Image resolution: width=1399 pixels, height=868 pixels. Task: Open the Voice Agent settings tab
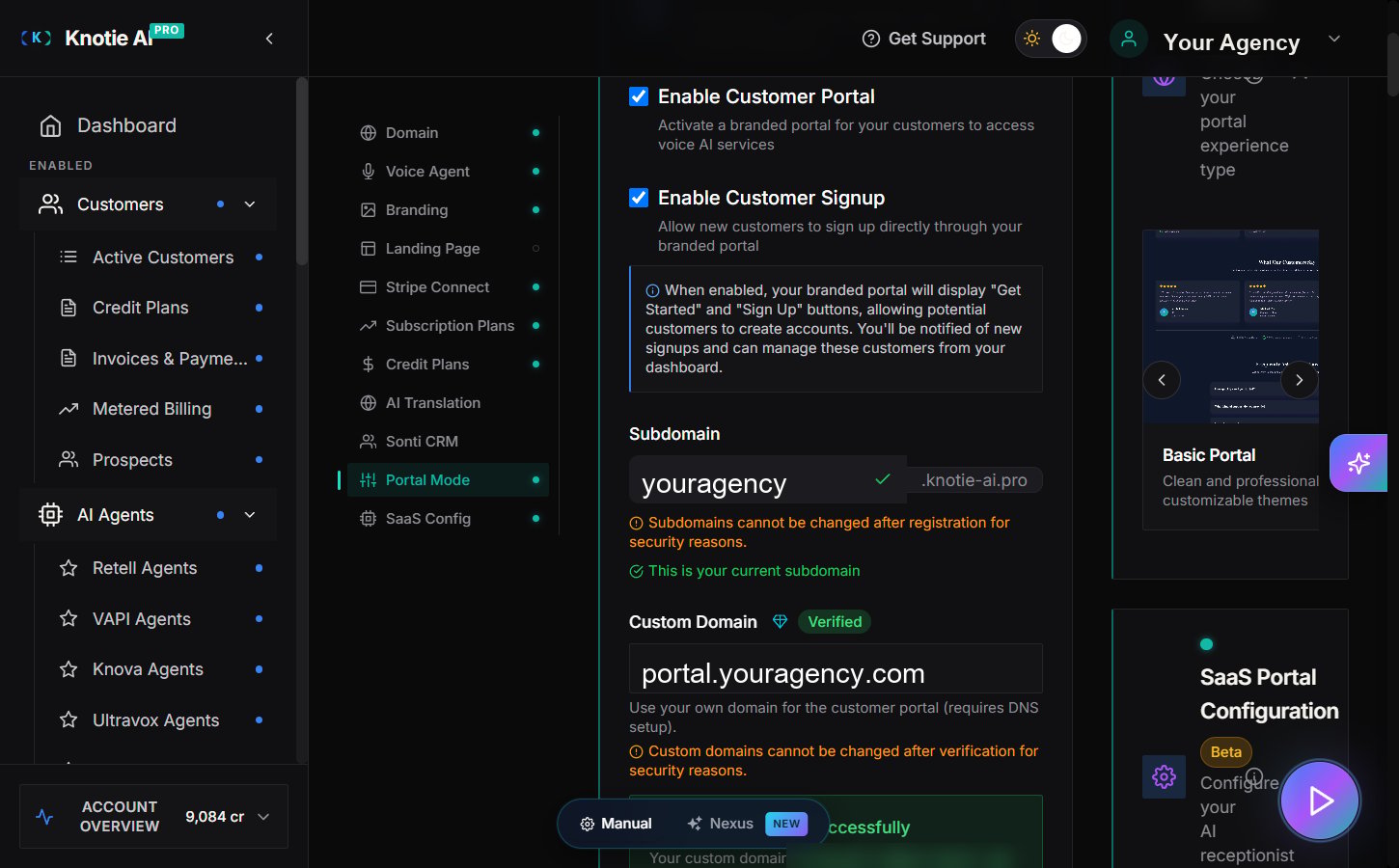click(x=448, y=172)
